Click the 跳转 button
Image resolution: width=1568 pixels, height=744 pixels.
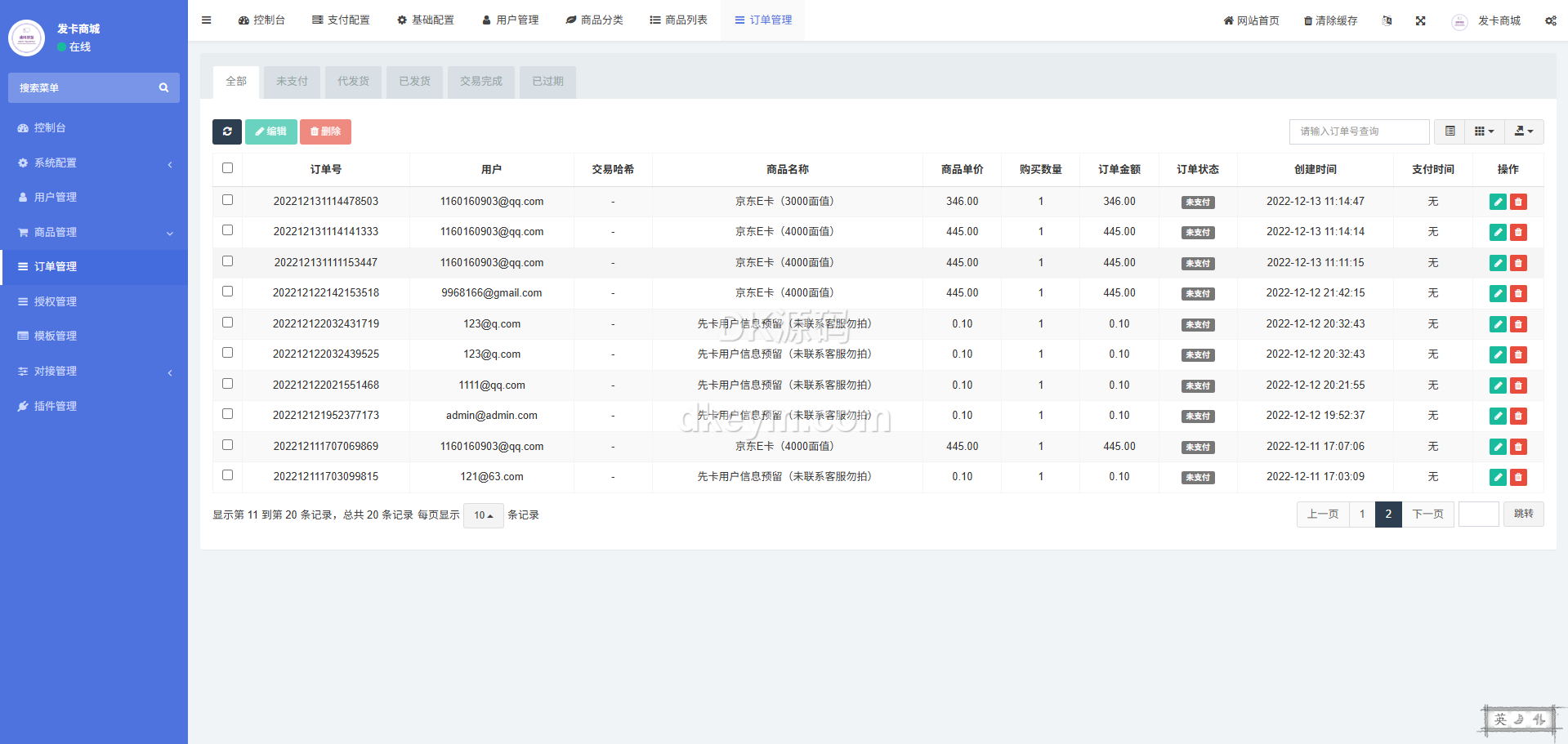point(1523,515)
